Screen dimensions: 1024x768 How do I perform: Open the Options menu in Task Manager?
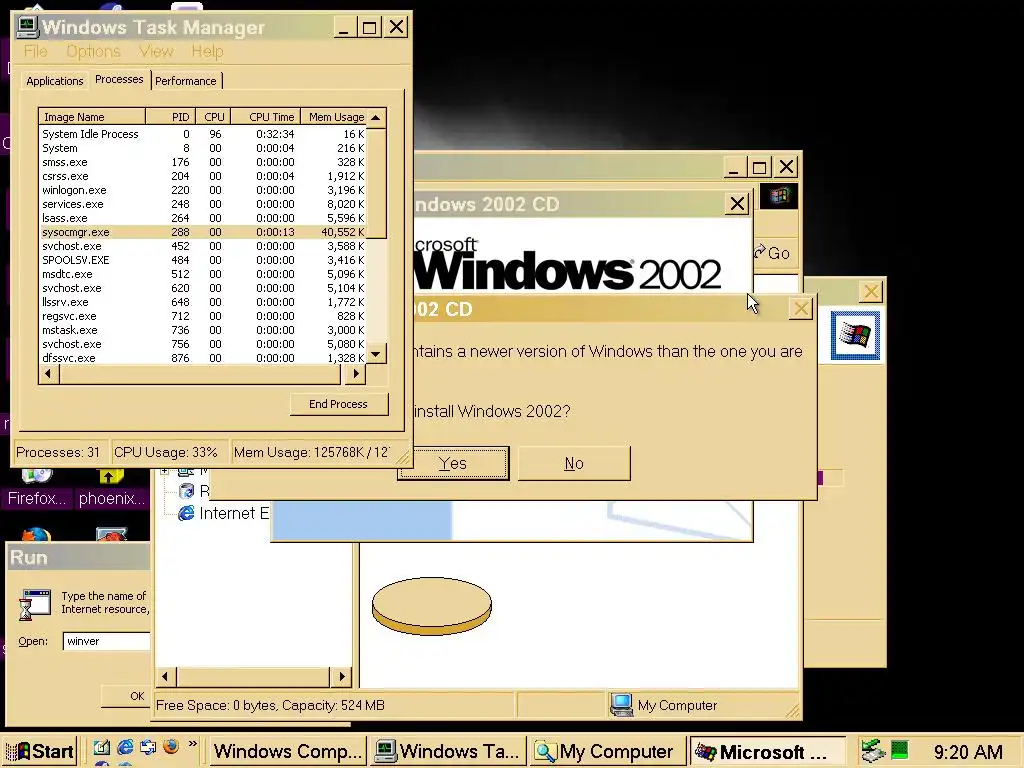[93, 51]
